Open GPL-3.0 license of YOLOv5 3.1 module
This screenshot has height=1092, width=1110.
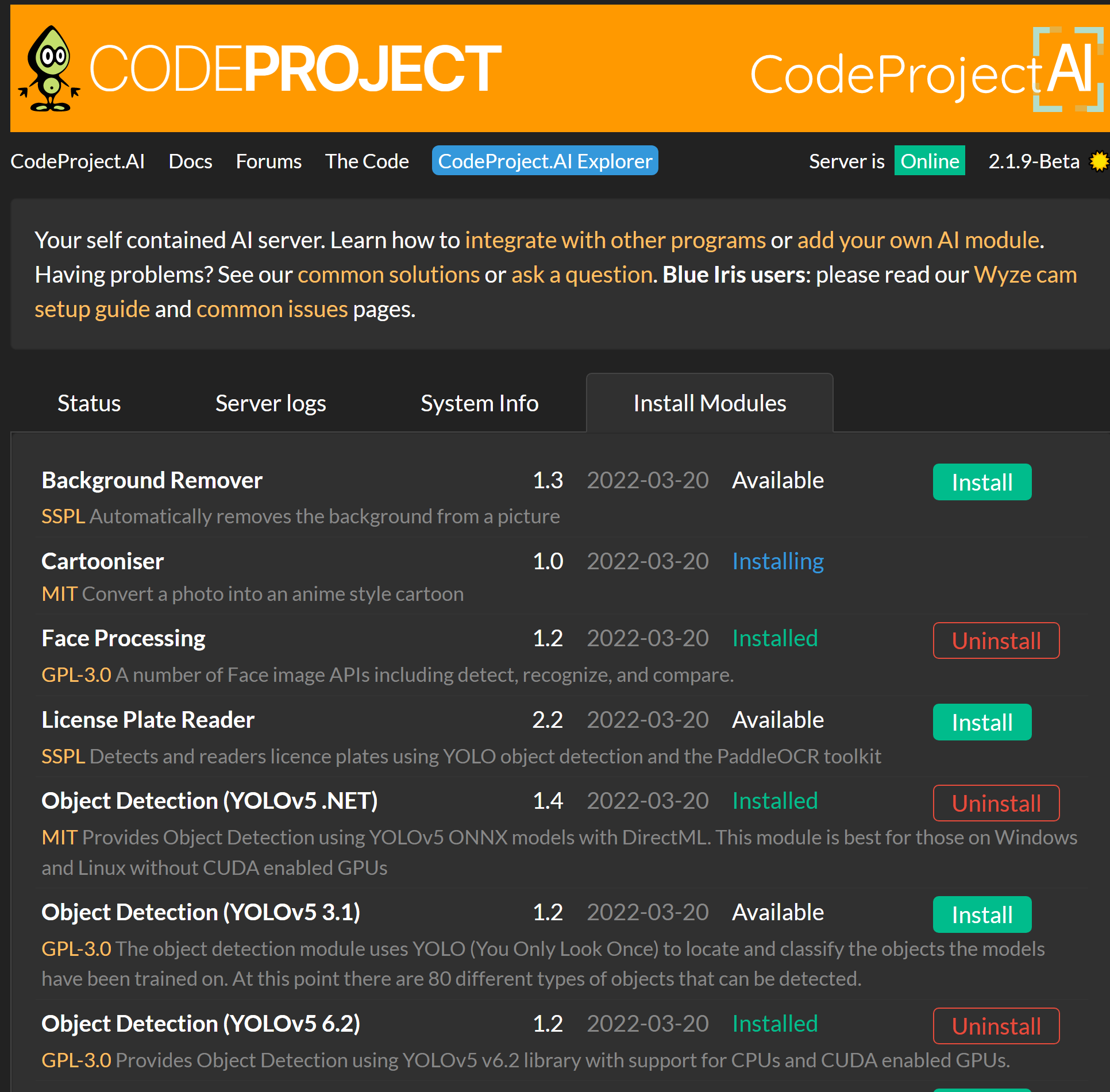[76, 949]
